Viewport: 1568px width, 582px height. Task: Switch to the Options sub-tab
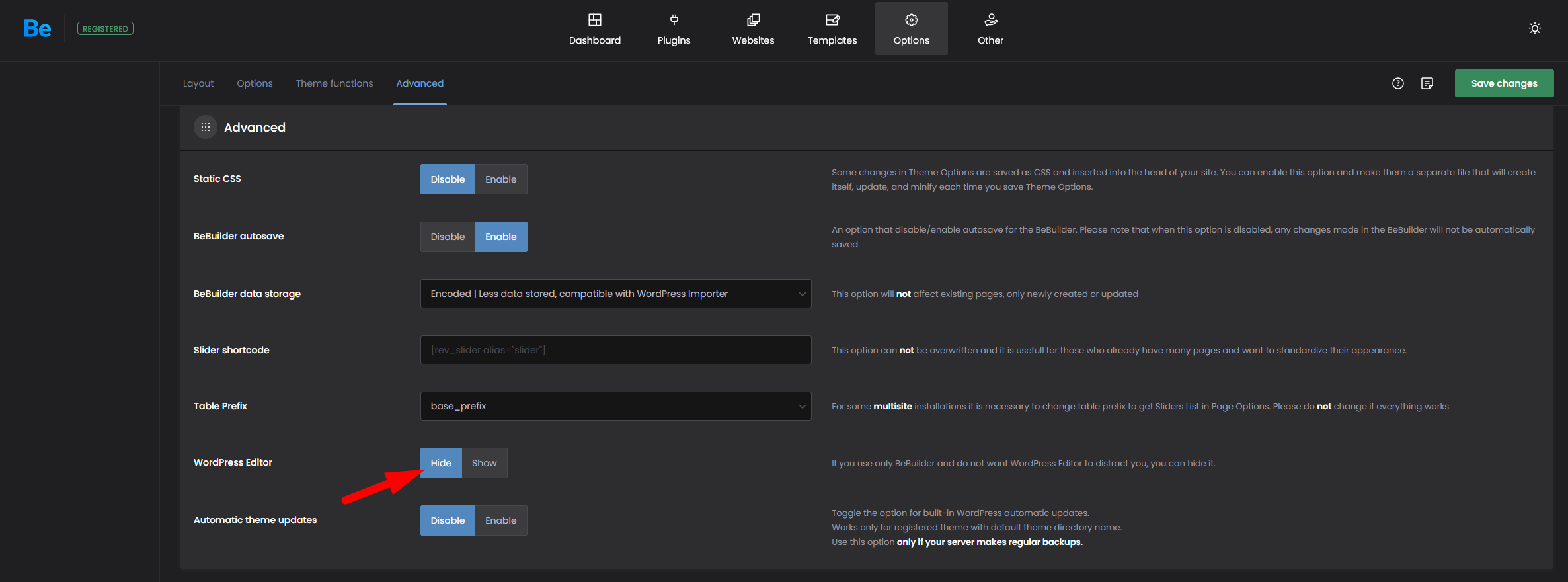255,83
